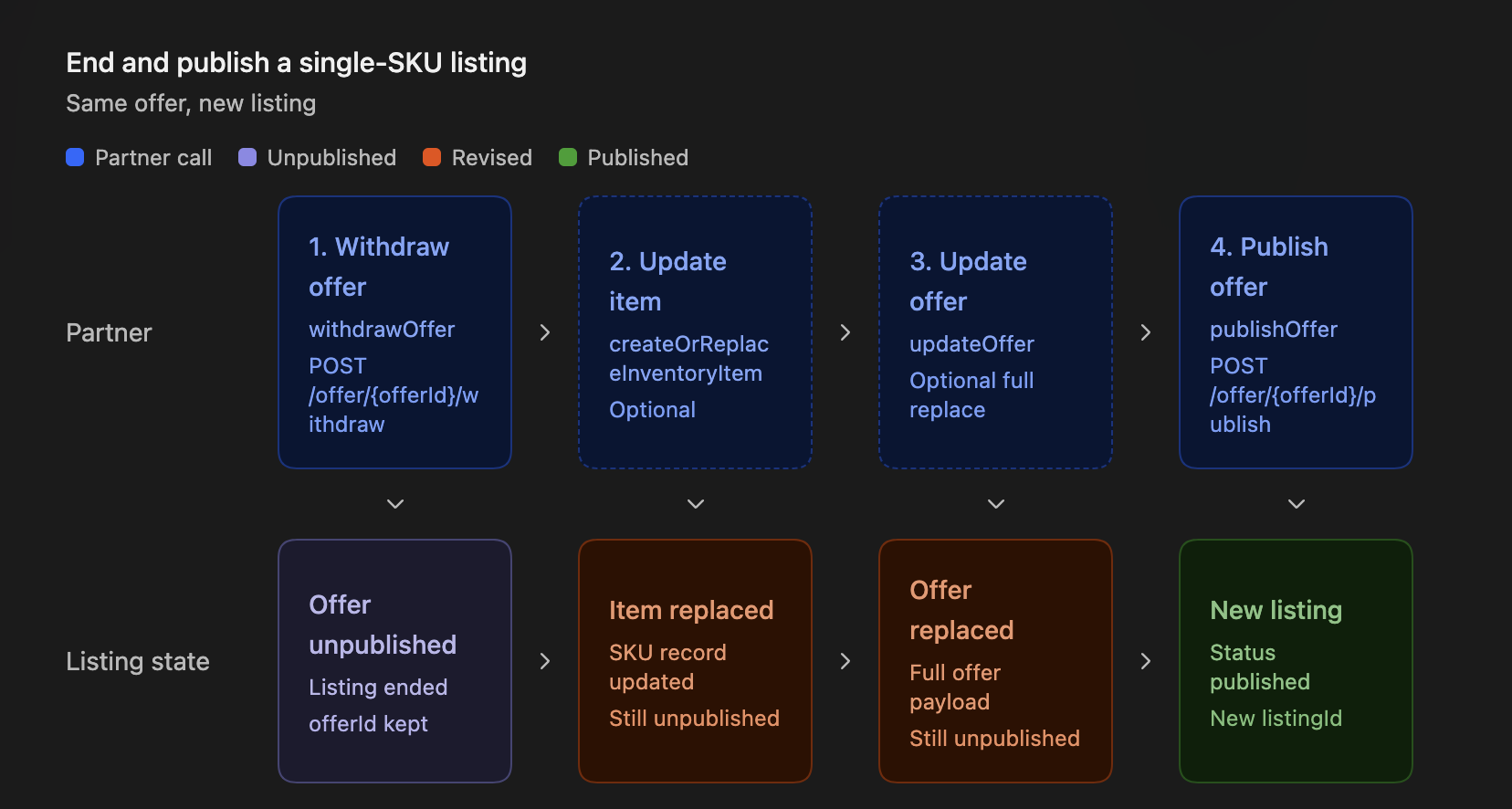Screen dimensions: 1512x809
Task: Click the down chevron below the Update item card
Action: coord(696,504)
